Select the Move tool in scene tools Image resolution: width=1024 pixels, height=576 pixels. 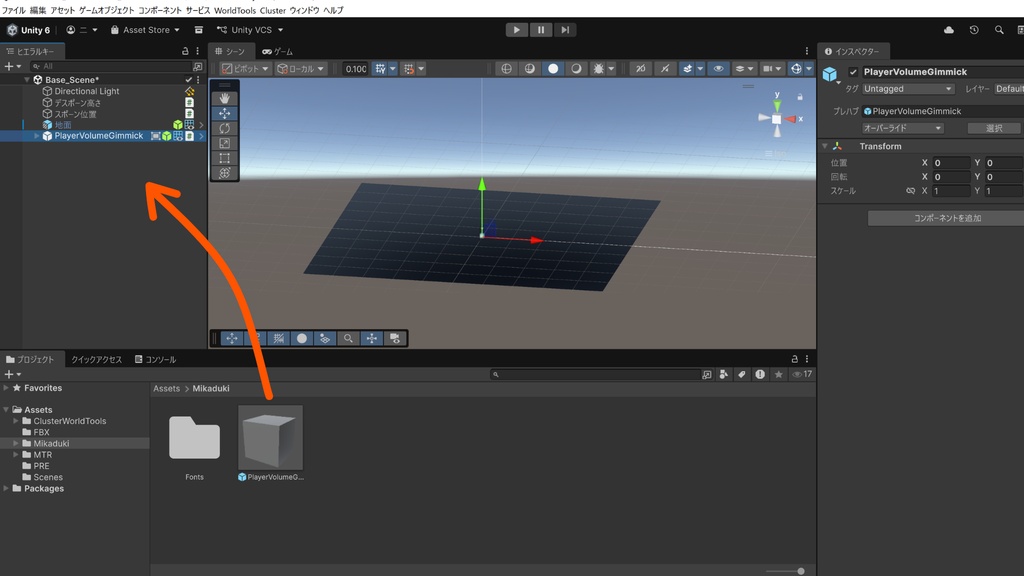tap(225, 114)
